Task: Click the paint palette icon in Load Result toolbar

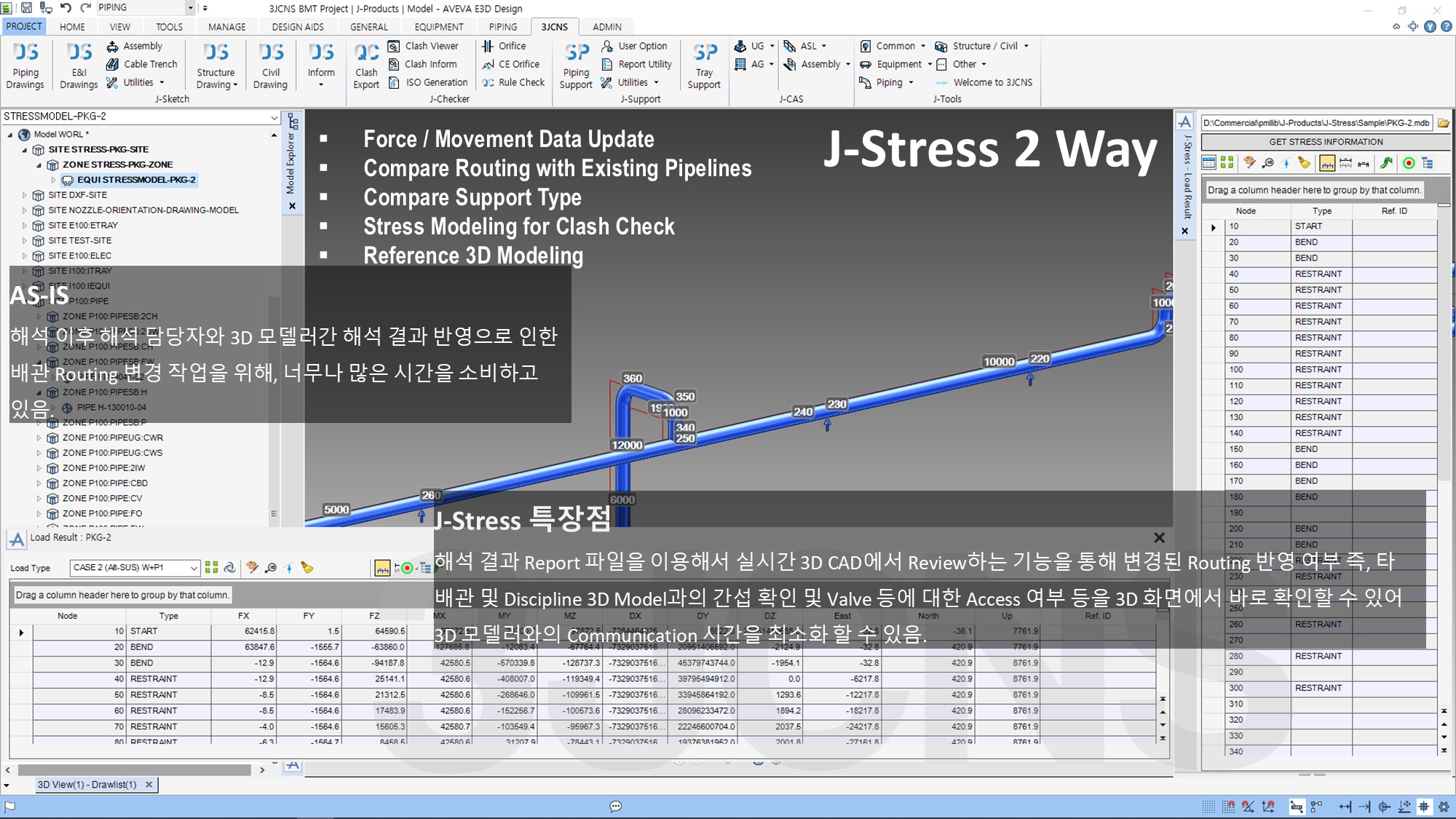Action: [252, 567]
